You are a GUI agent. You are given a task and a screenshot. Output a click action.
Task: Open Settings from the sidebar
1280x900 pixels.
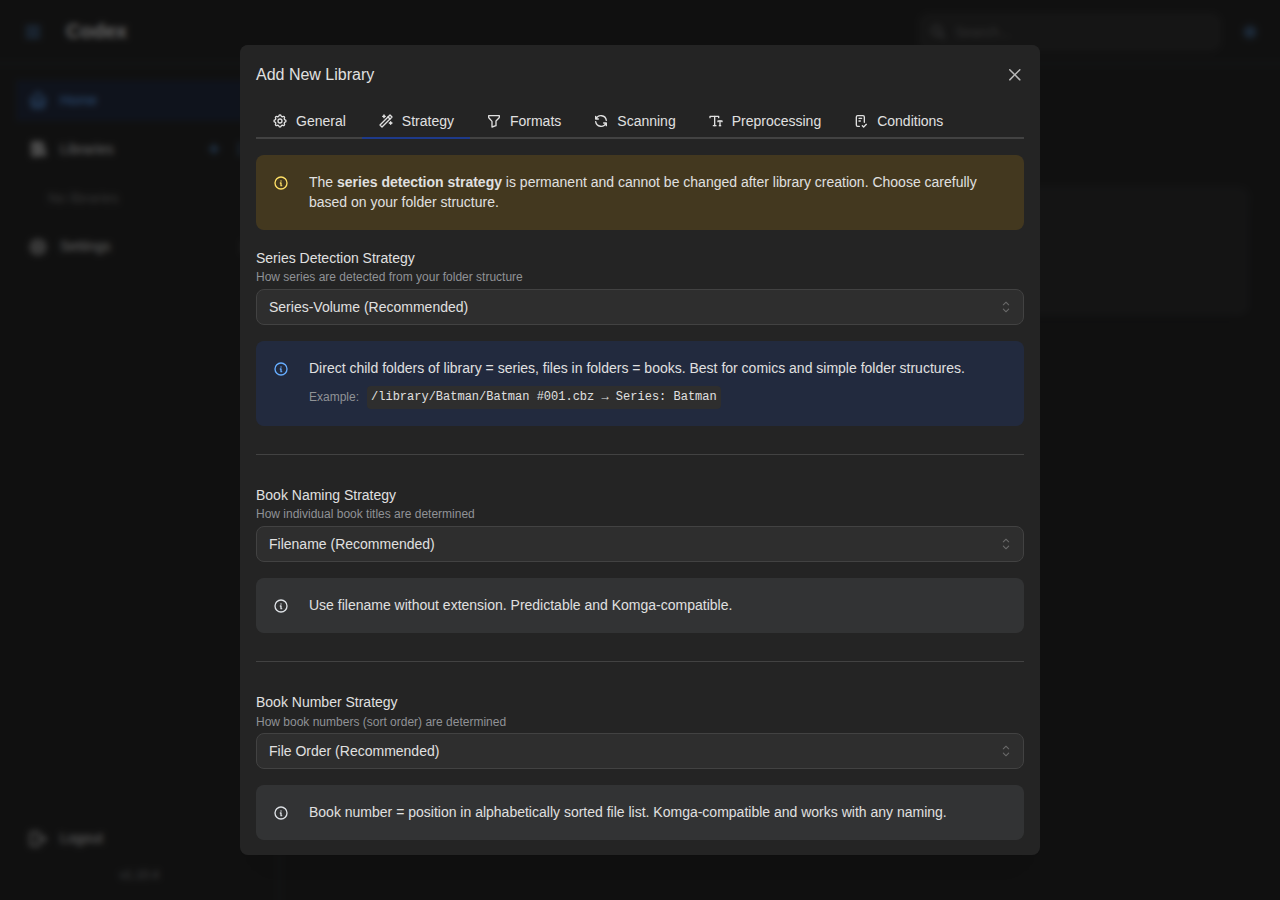[85, 246]
